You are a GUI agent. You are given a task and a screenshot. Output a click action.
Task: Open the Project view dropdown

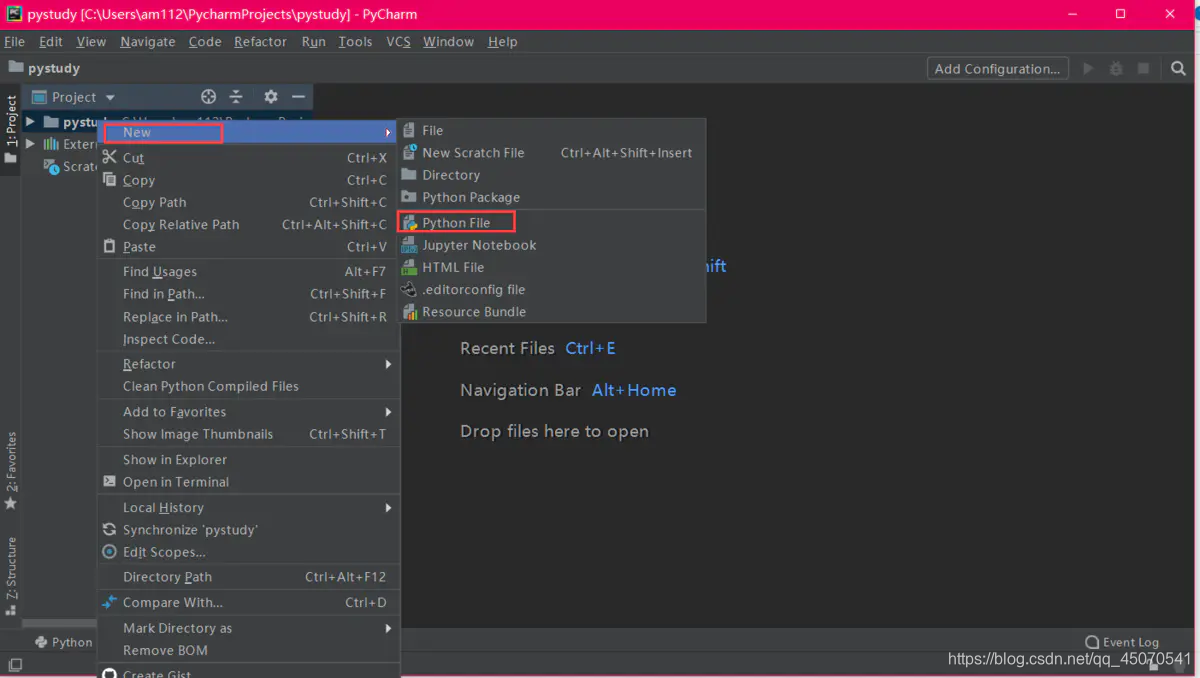click(x=110, y=97)
